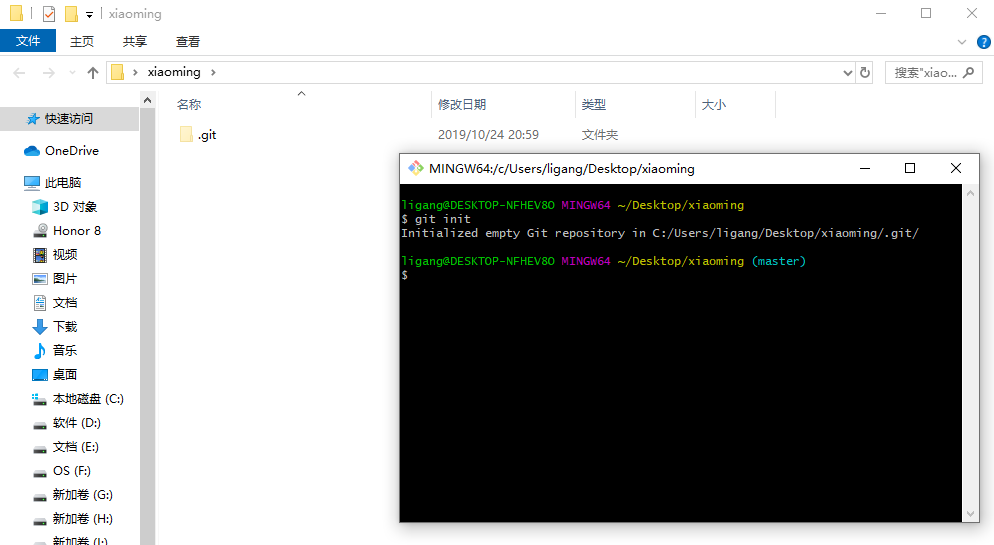
Task: Sort files by 名称 column
Action: click(189, 105)
